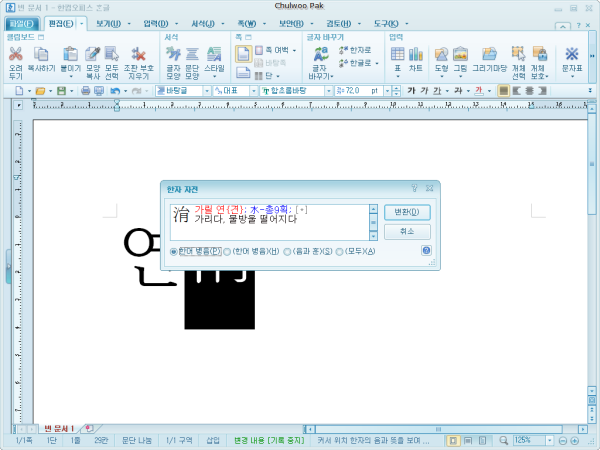Open the Style (스타일) gallery icon

[214, 54]
